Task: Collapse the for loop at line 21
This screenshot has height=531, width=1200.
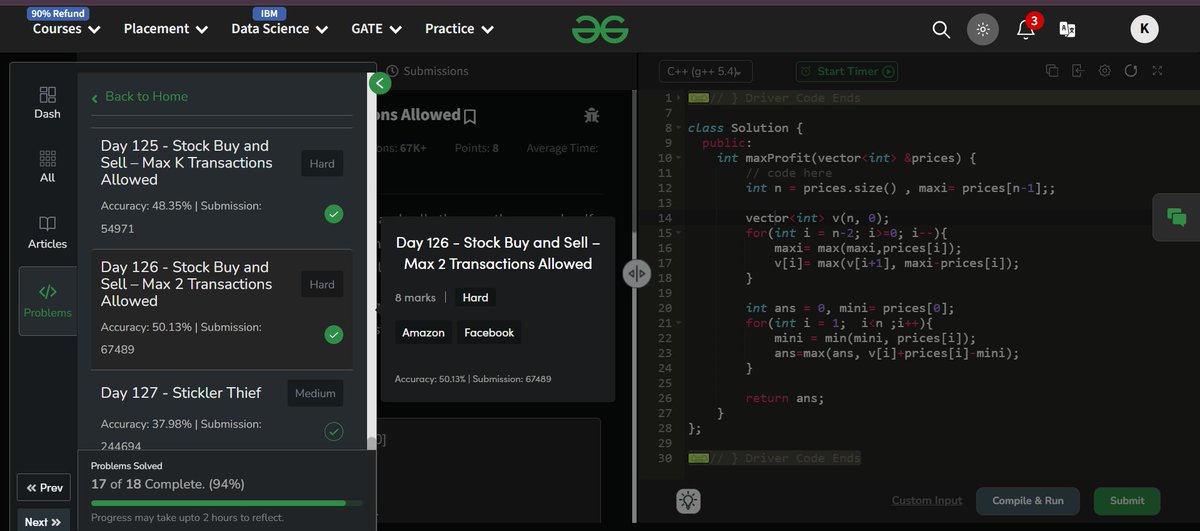Action: [x=679, y=323]
